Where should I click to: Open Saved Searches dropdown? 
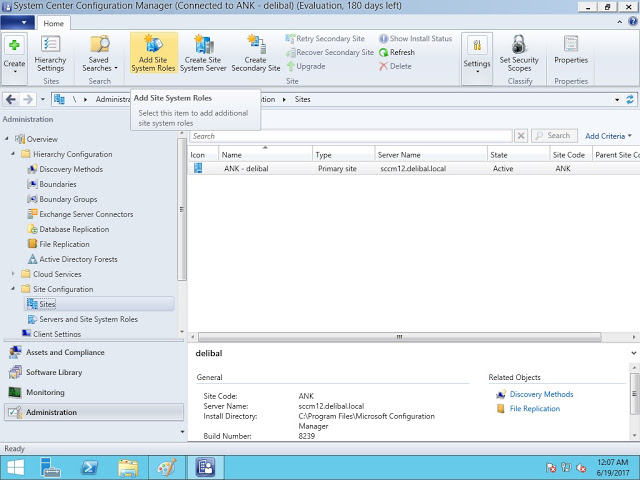click(99, 52)
